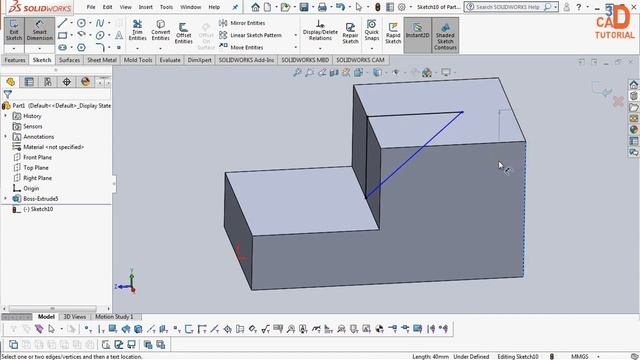Viewport: 640px width, 360px height.
Task: Open the Convert Entities dropdown arrow
Action: 160,48
